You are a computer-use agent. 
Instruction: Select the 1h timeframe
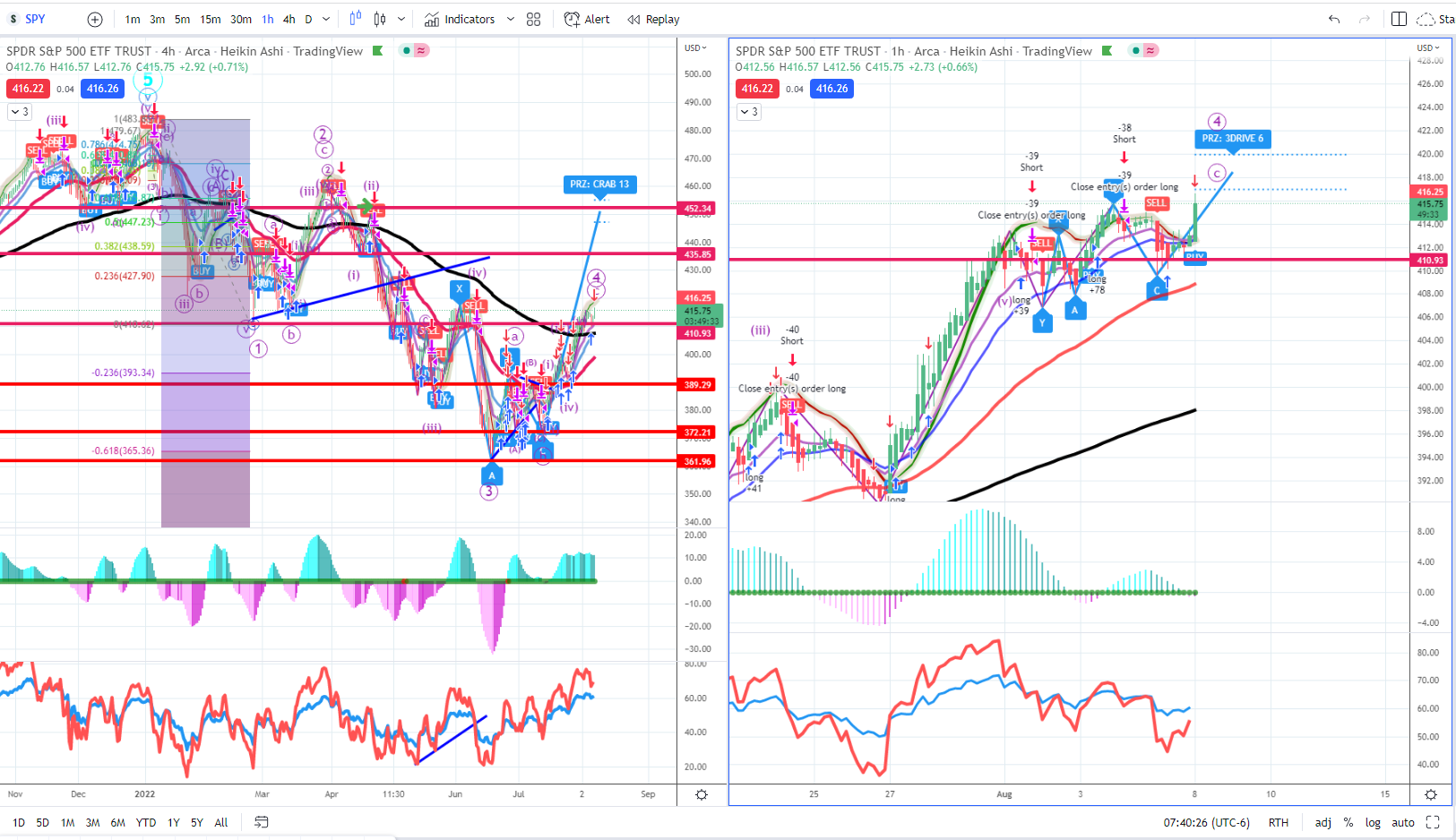[x=268, y=19]
